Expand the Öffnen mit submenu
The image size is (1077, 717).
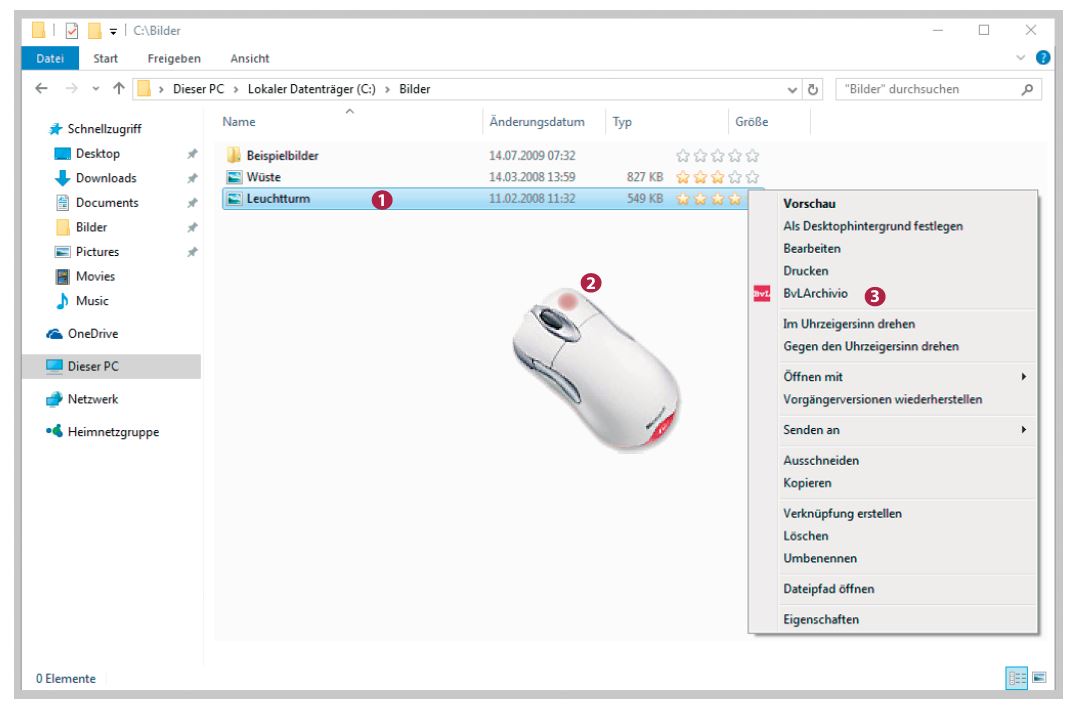coord(1023,377)
